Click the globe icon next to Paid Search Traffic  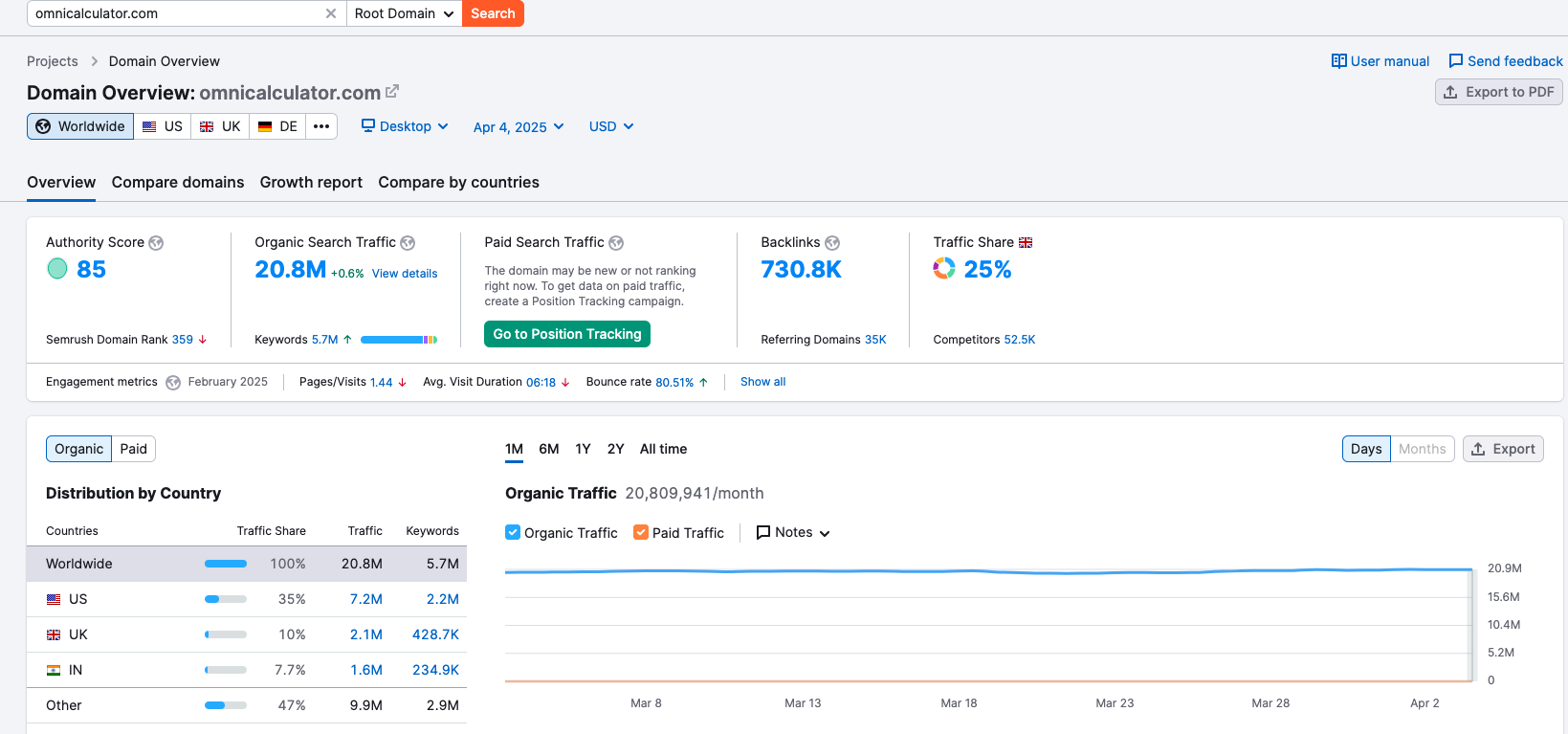coord(616,243)
